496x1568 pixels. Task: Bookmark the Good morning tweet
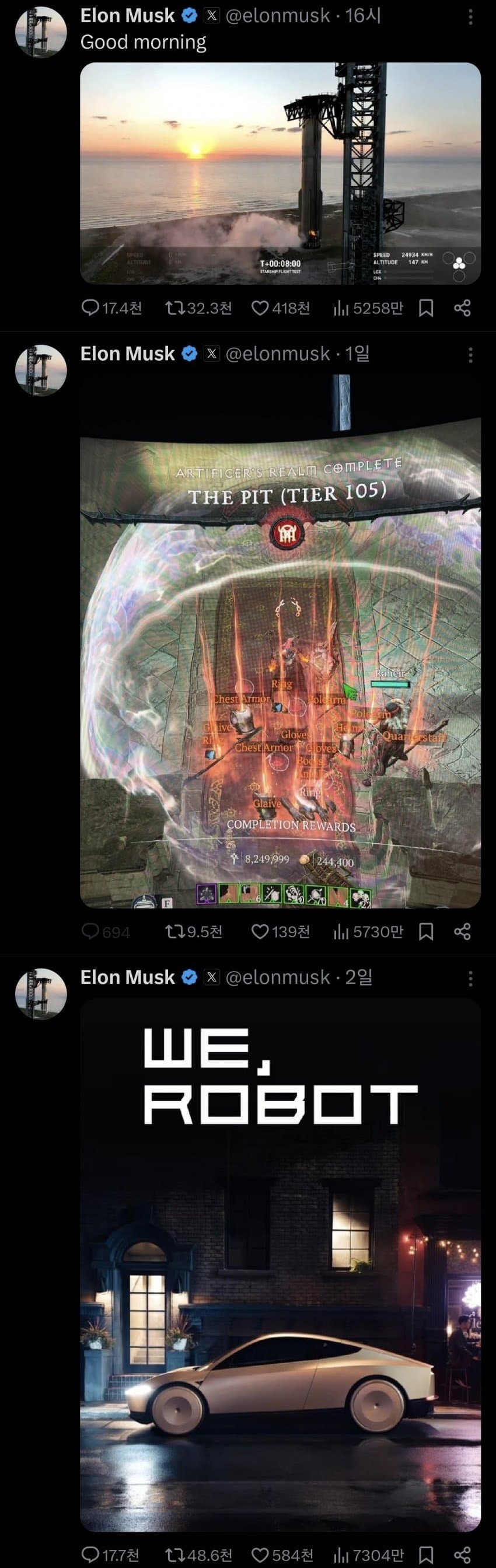(x=426, y=308)
